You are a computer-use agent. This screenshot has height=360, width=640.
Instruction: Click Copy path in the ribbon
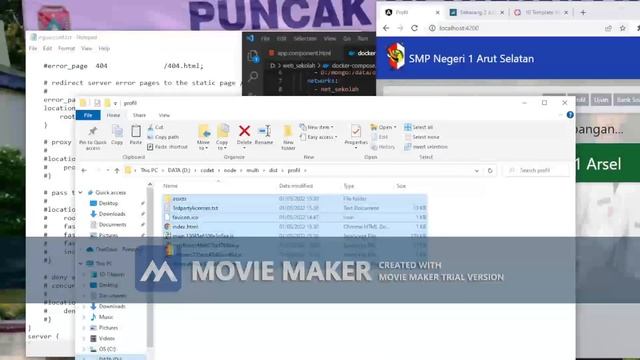tap(163, 137)
